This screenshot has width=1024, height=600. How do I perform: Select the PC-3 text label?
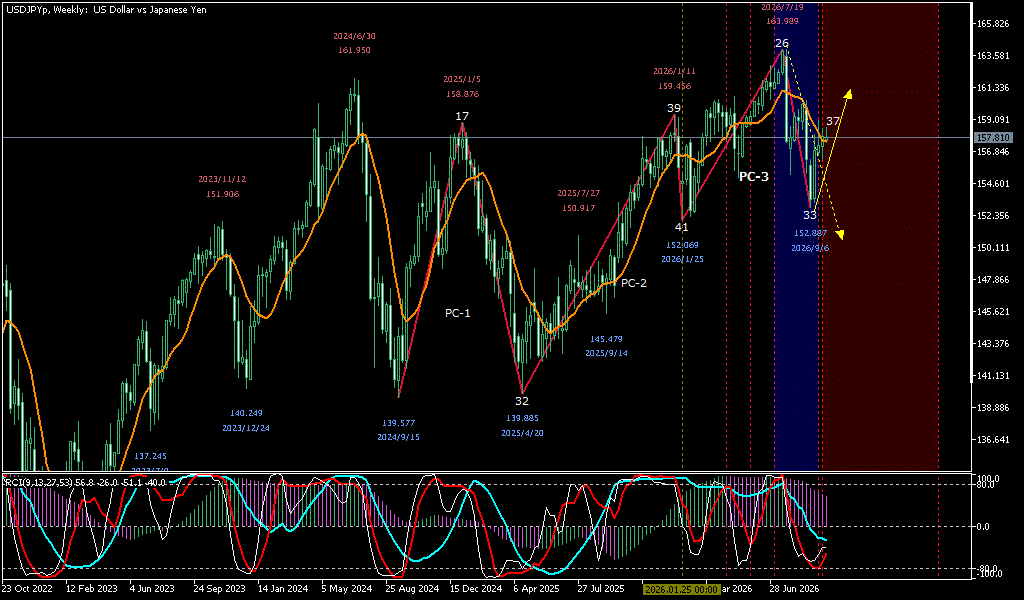(754, 176)
